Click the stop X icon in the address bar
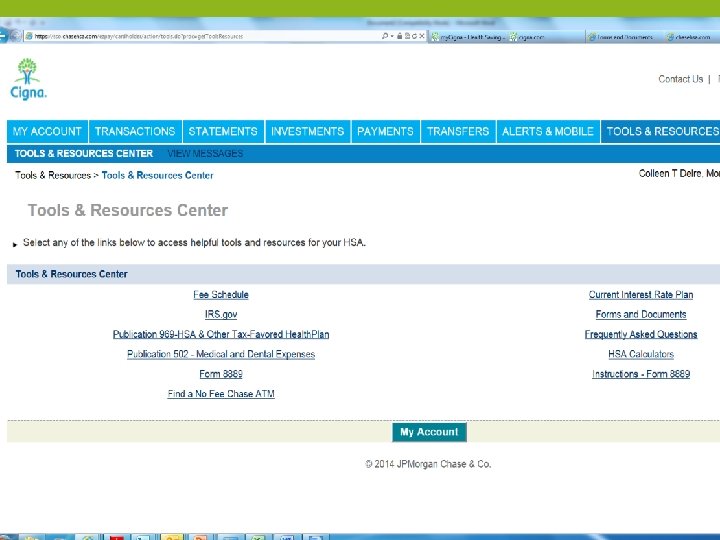Viewport: 720px width, 540px height. click(422, 36)
